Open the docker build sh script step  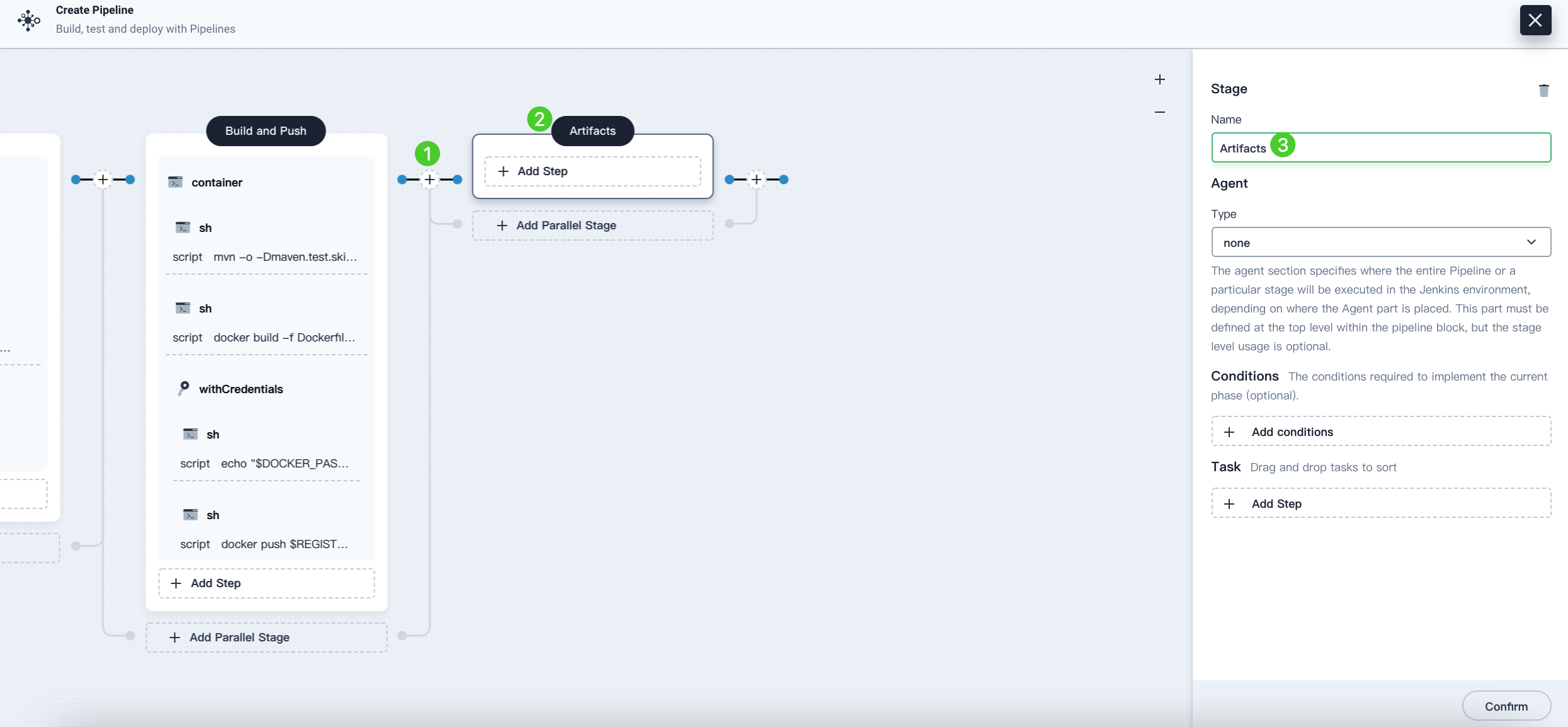click(x=266, y=323)
